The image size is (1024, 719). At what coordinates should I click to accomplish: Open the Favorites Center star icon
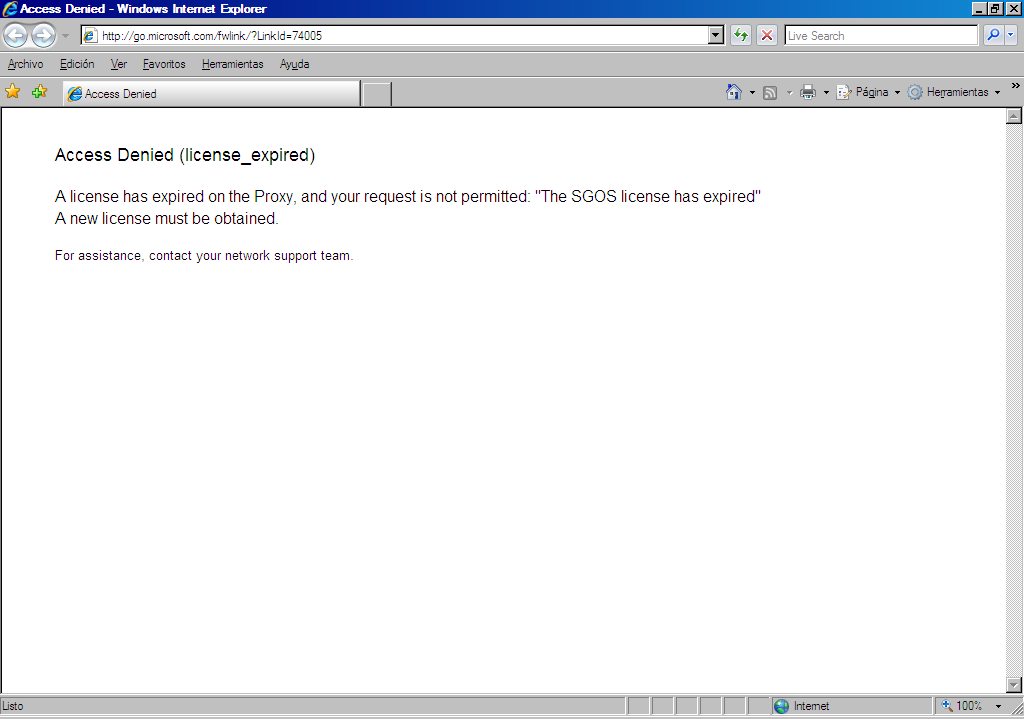(13, 92)
